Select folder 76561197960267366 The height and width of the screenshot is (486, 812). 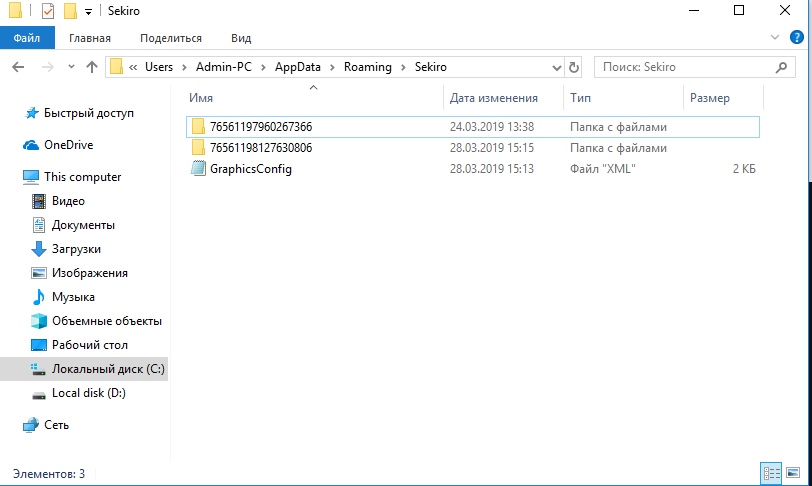pos(473,127)
